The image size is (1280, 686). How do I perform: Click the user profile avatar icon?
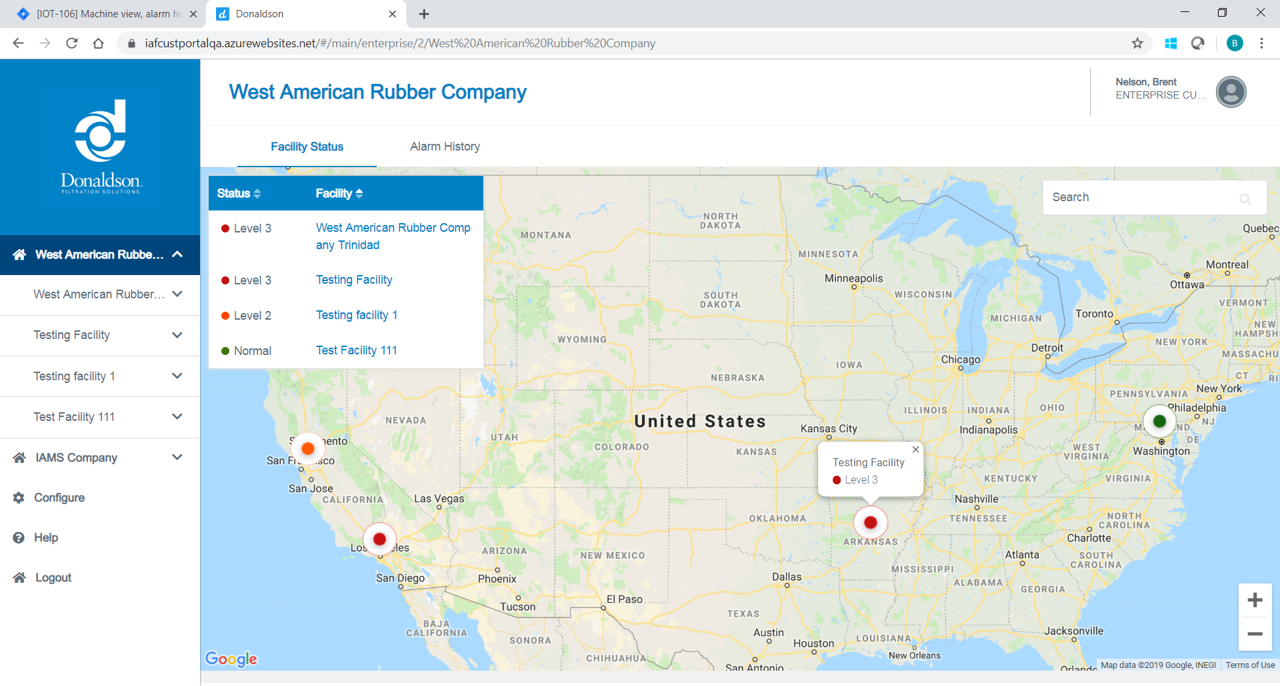pos(1231,91)
